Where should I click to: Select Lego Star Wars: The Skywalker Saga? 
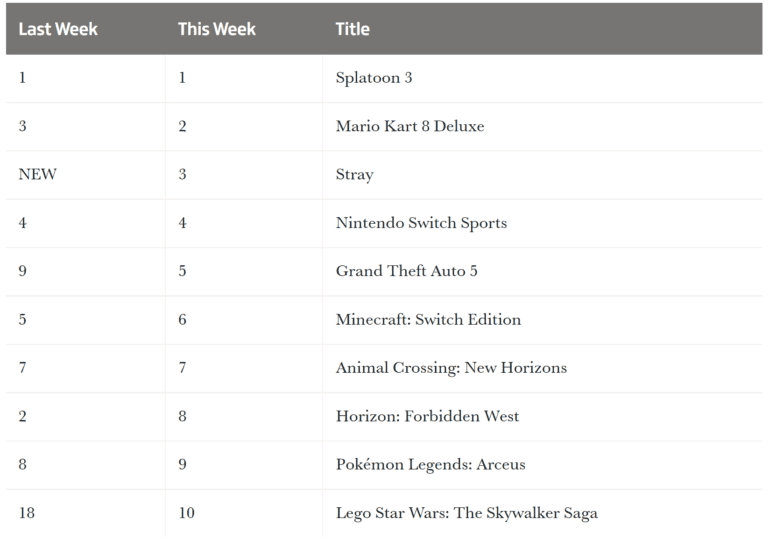click(466, 514)
